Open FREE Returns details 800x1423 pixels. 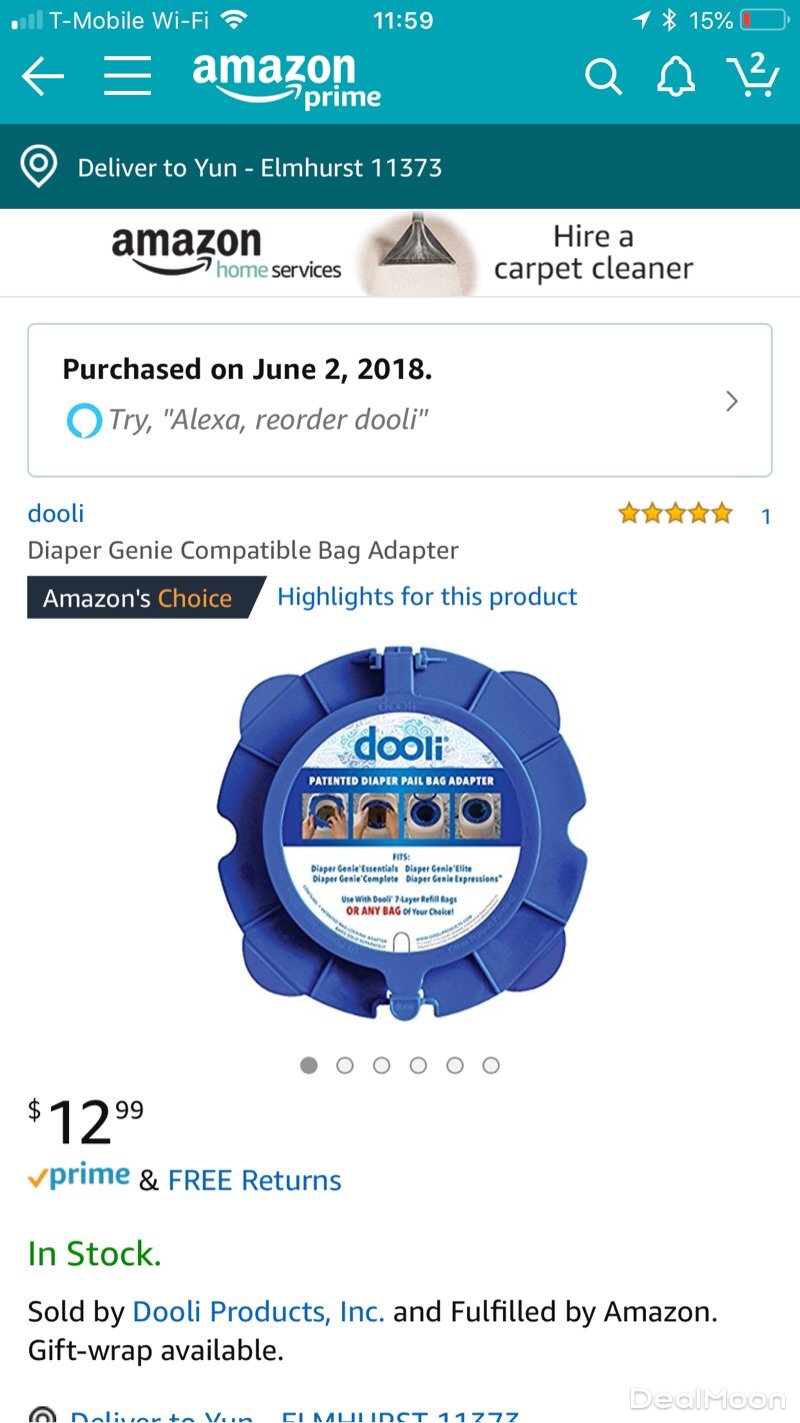[254, 1180]
